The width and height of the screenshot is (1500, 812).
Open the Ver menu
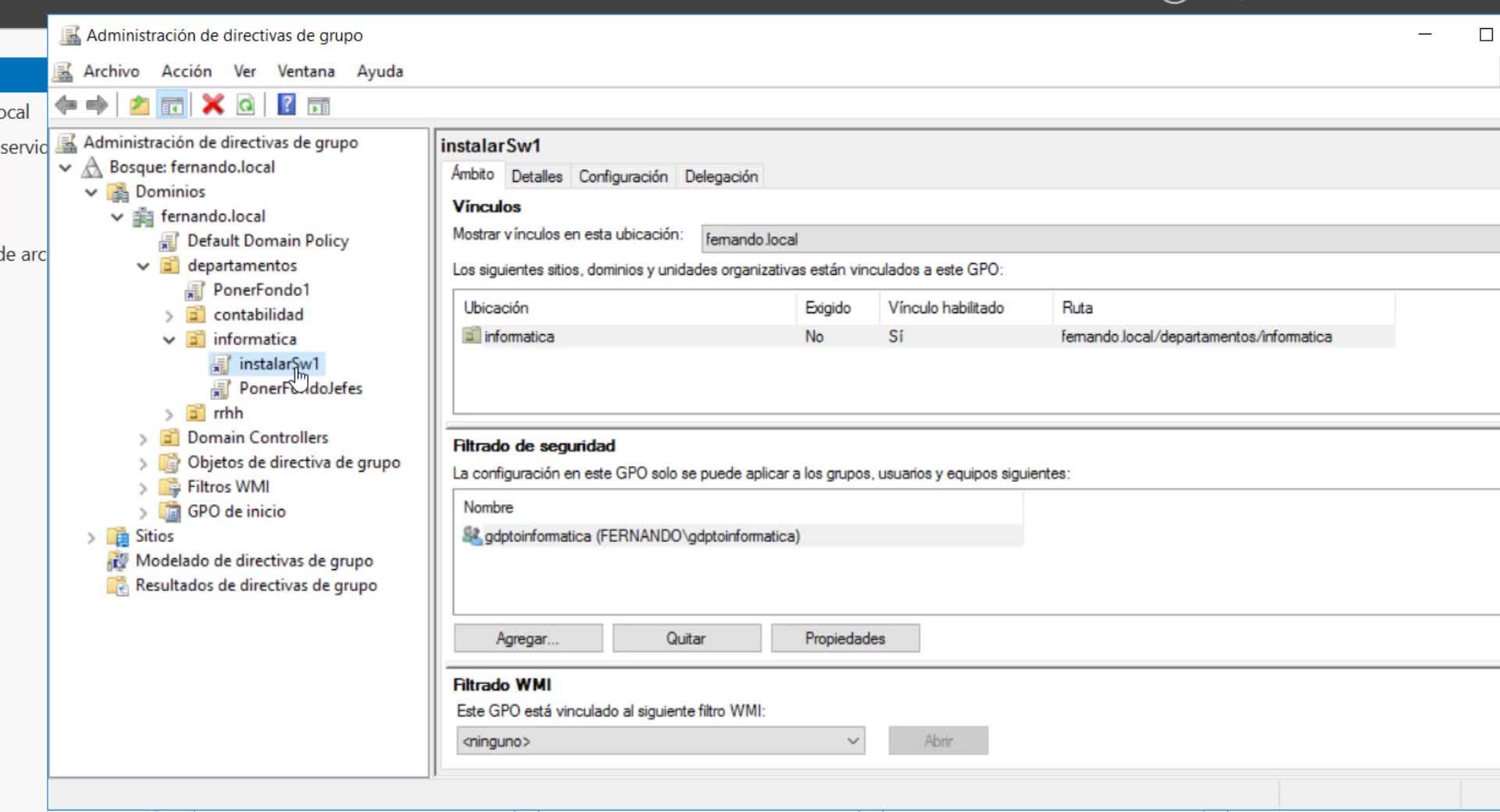coord(245,71)
